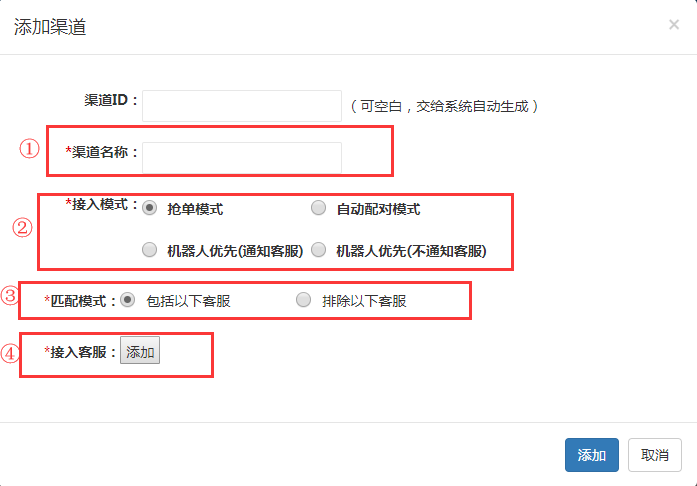
Task: Click the 接入模式 label text
Action: click(103, 204)
